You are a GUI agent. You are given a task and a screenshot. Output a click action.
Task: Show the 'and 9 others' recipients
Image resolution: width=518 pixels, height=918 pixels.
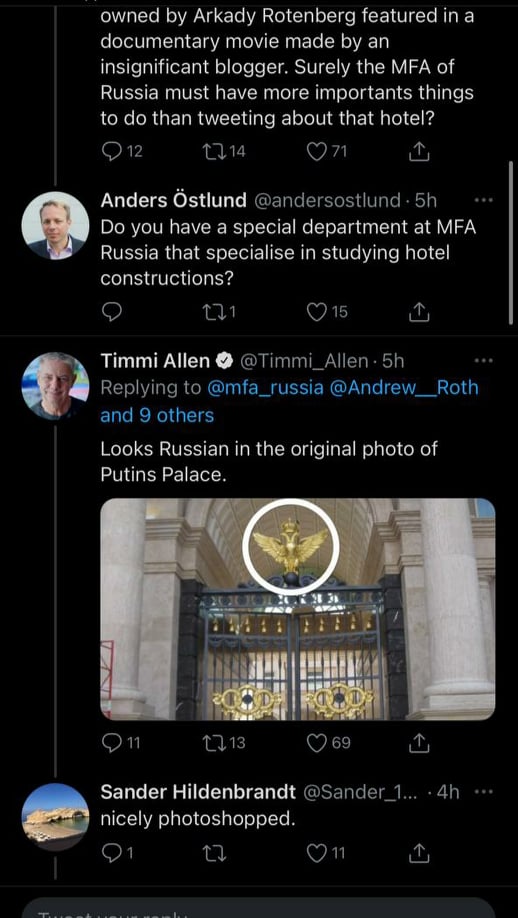[x=157, y=416]
